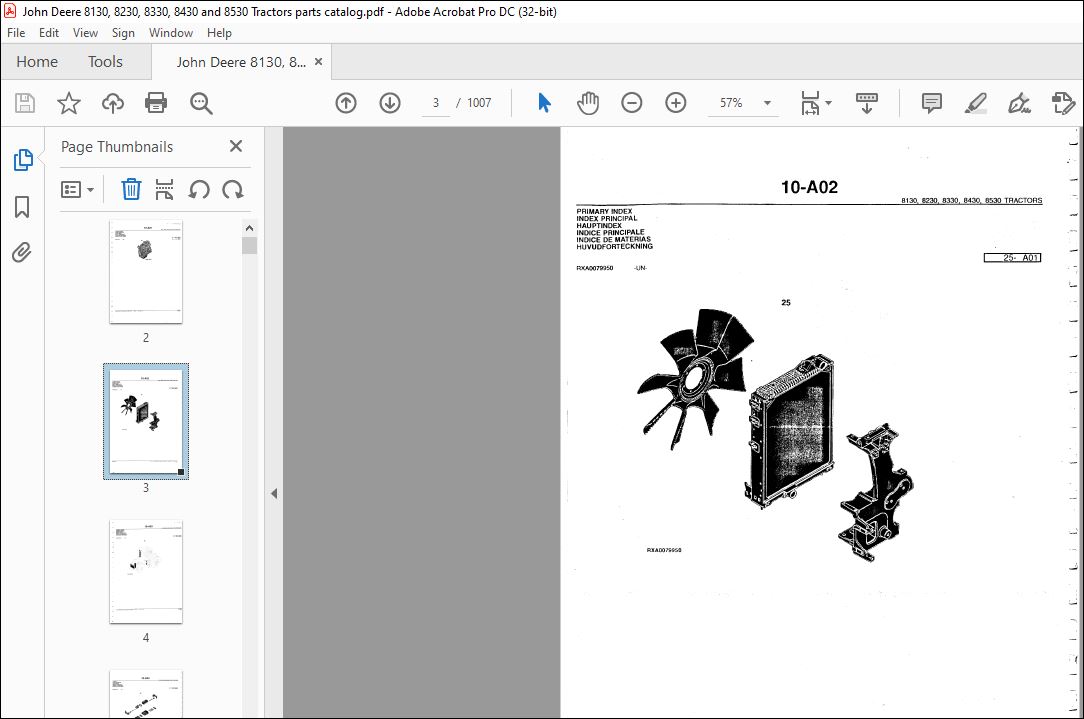Click thumbnails scrollbar up arrow
This screenshot has height=719, width=1084.
250,228
